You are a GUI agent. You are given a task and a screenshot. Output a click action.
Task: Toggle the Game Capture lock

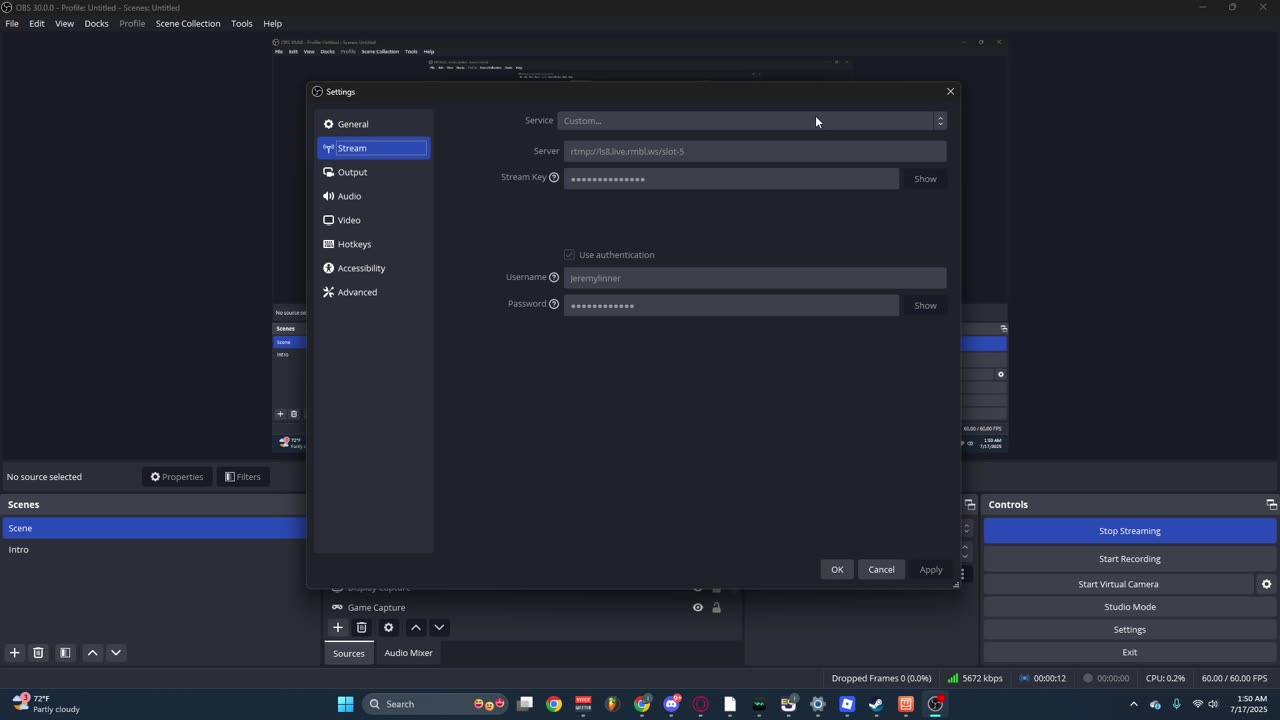[x=716, y=608]
